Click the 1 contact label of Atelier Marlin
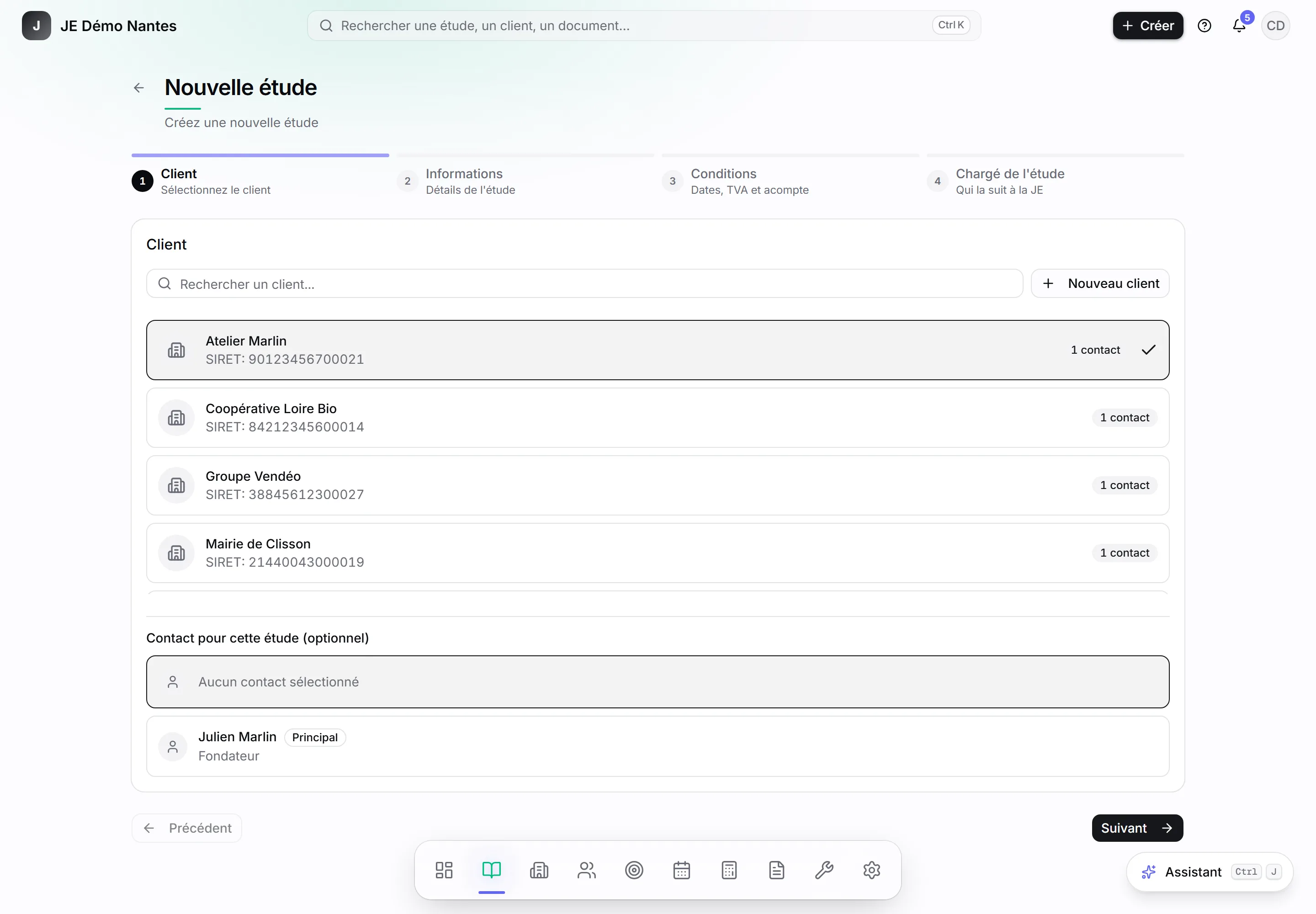This screenshot has height=914, width=1316. 1095,350
